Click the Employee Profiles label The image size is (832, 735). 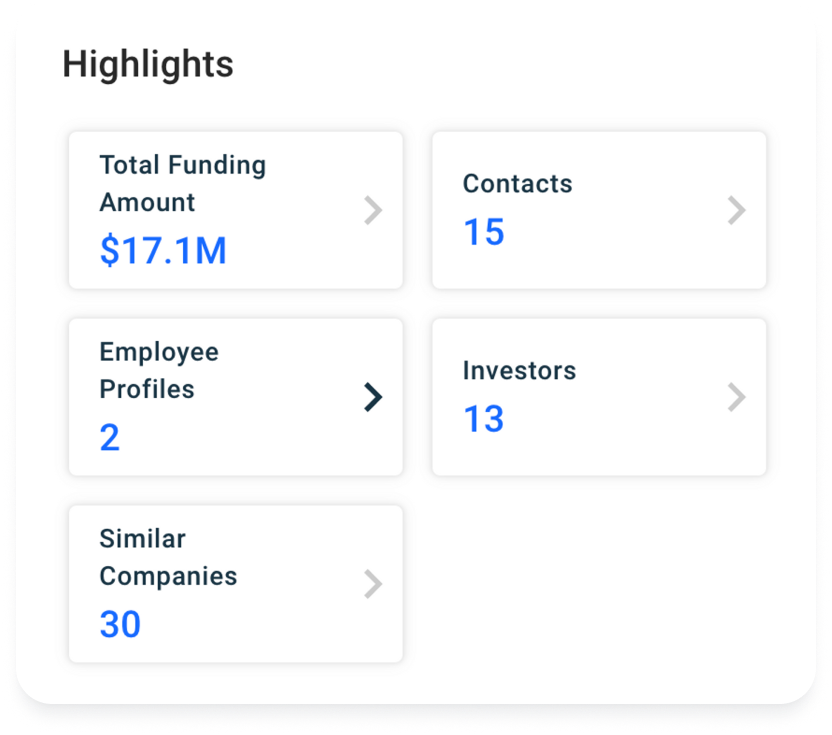pyautogui.click(x=159, y=370)
